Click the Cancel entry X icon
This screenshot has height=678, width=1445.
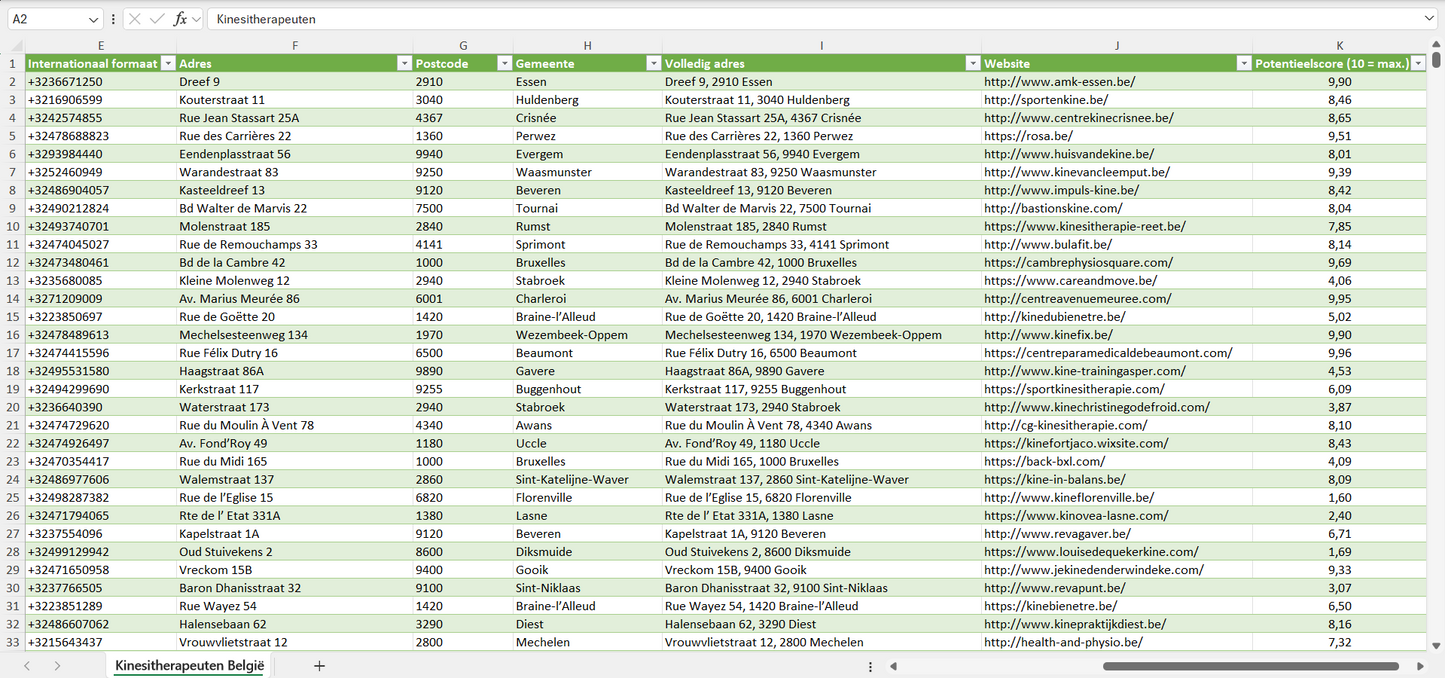[x=135, y=19]
